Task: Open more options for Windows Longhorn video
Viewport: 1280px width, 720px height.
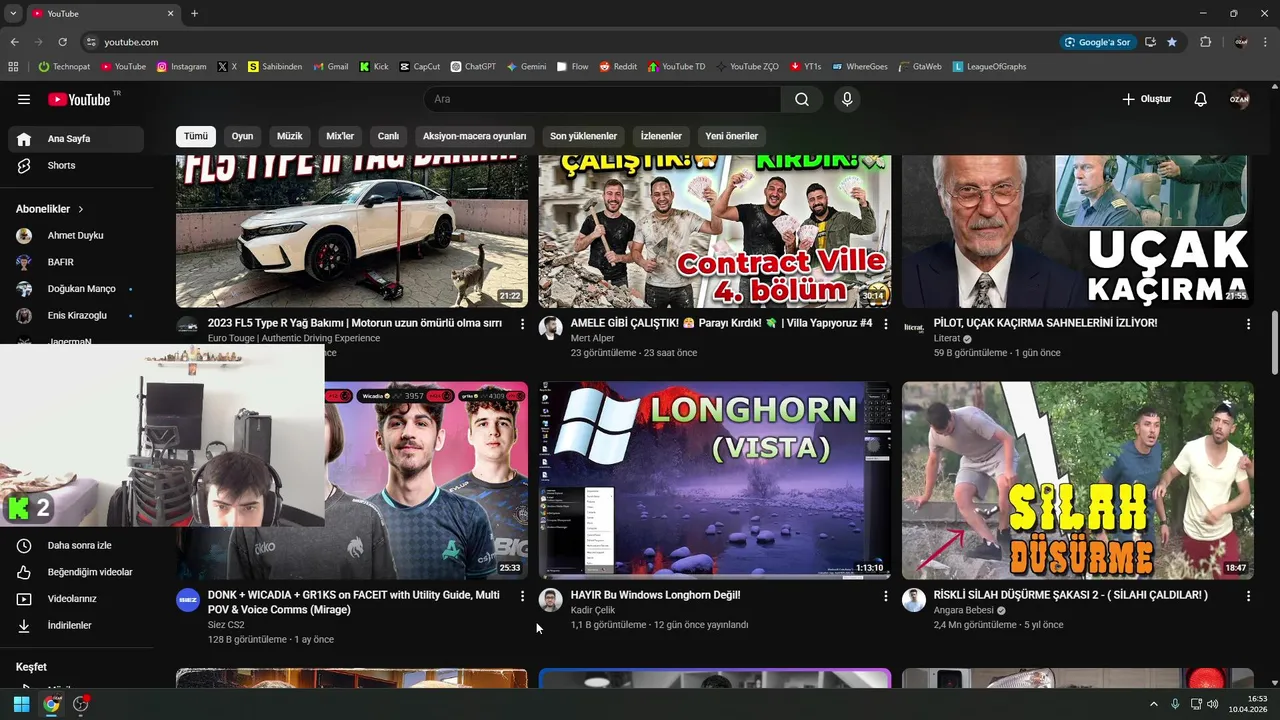Action: pyautogui.click(x=885, y=596)
